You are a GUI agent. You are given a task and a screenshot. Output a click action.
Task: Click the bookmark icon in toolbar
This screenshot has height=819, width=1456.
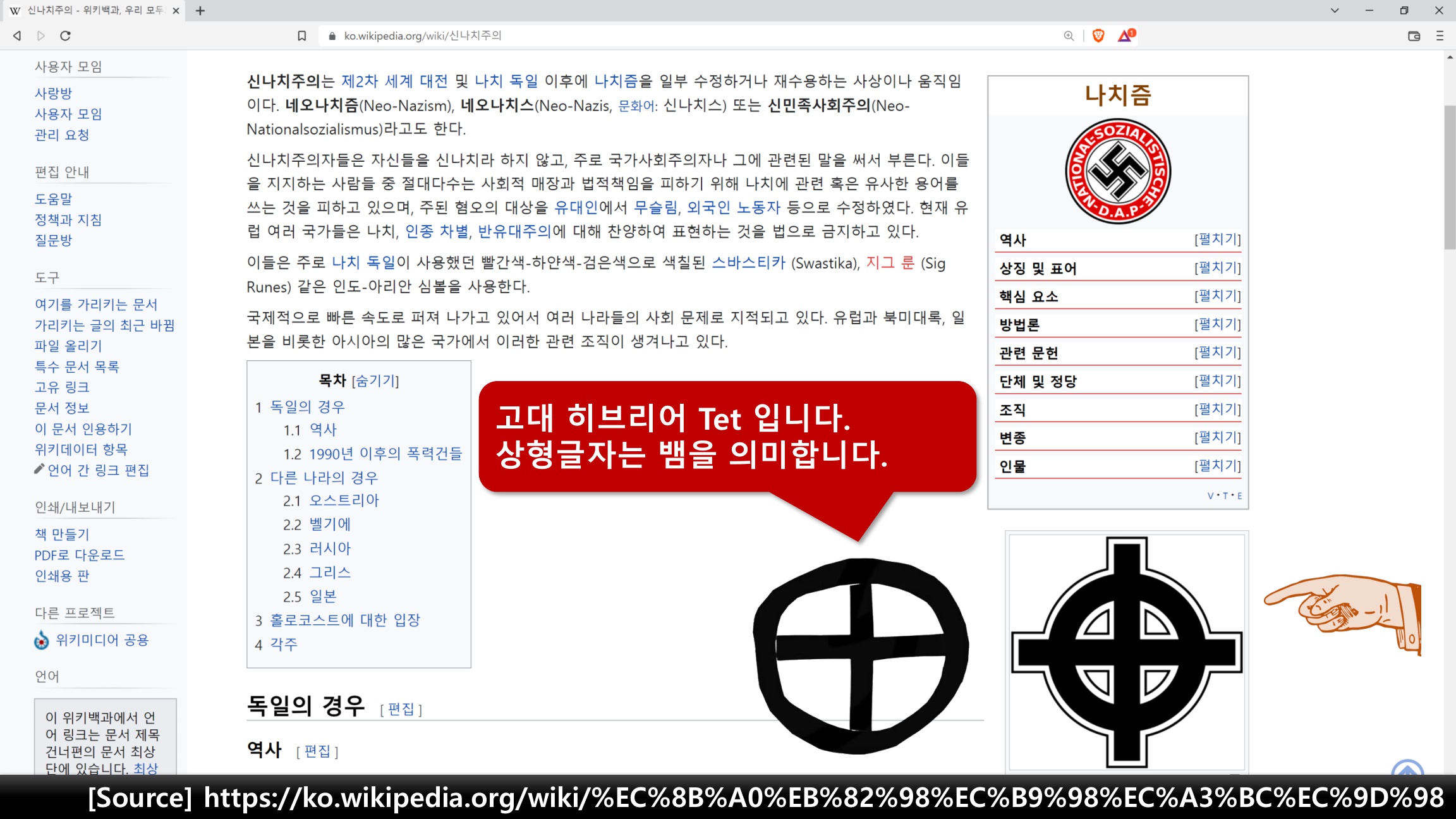click(x=302, y=36)
